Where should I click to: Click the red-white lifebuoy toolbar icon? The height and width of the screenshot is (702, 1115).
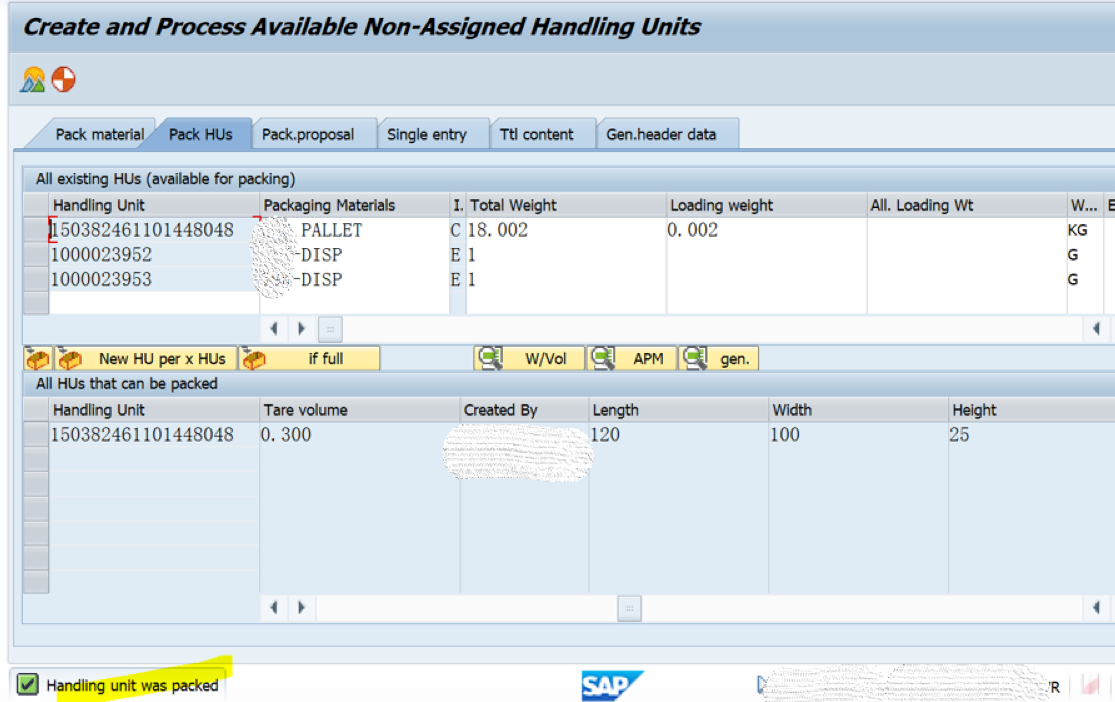click(x=63, y=80)
